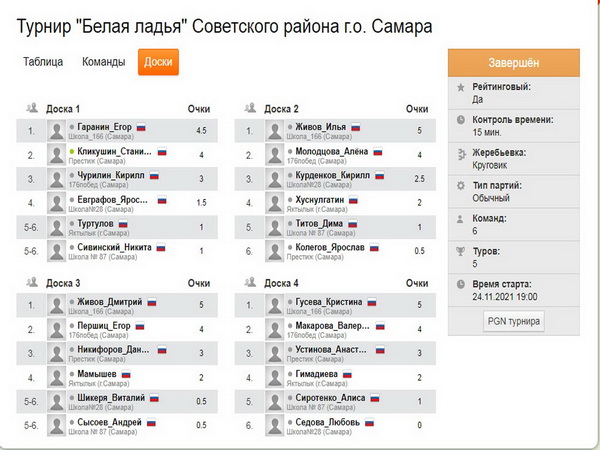The width and height of the screenshot is (600, 450).
Task: Click the players icon in the Доска 4 header
Action: [x=252, y=283]
